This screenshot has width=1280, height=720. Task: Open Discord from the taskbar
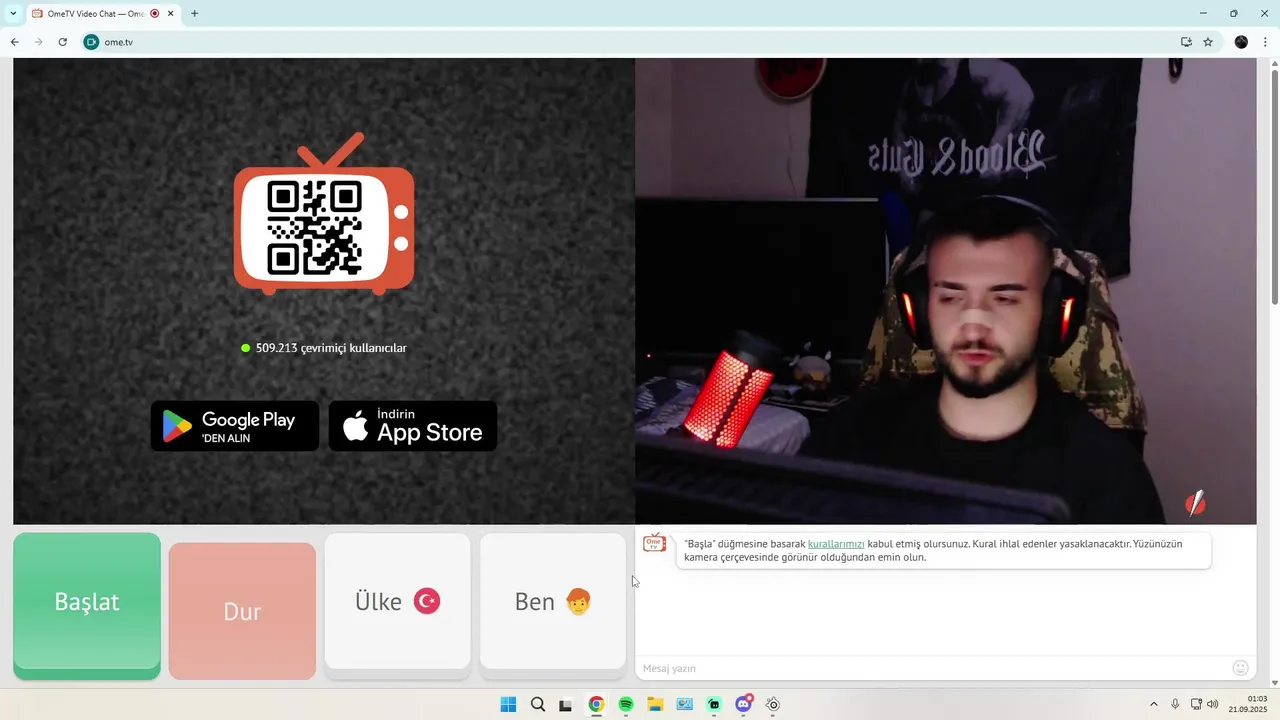pyautogui.click(x=744, y=704)
